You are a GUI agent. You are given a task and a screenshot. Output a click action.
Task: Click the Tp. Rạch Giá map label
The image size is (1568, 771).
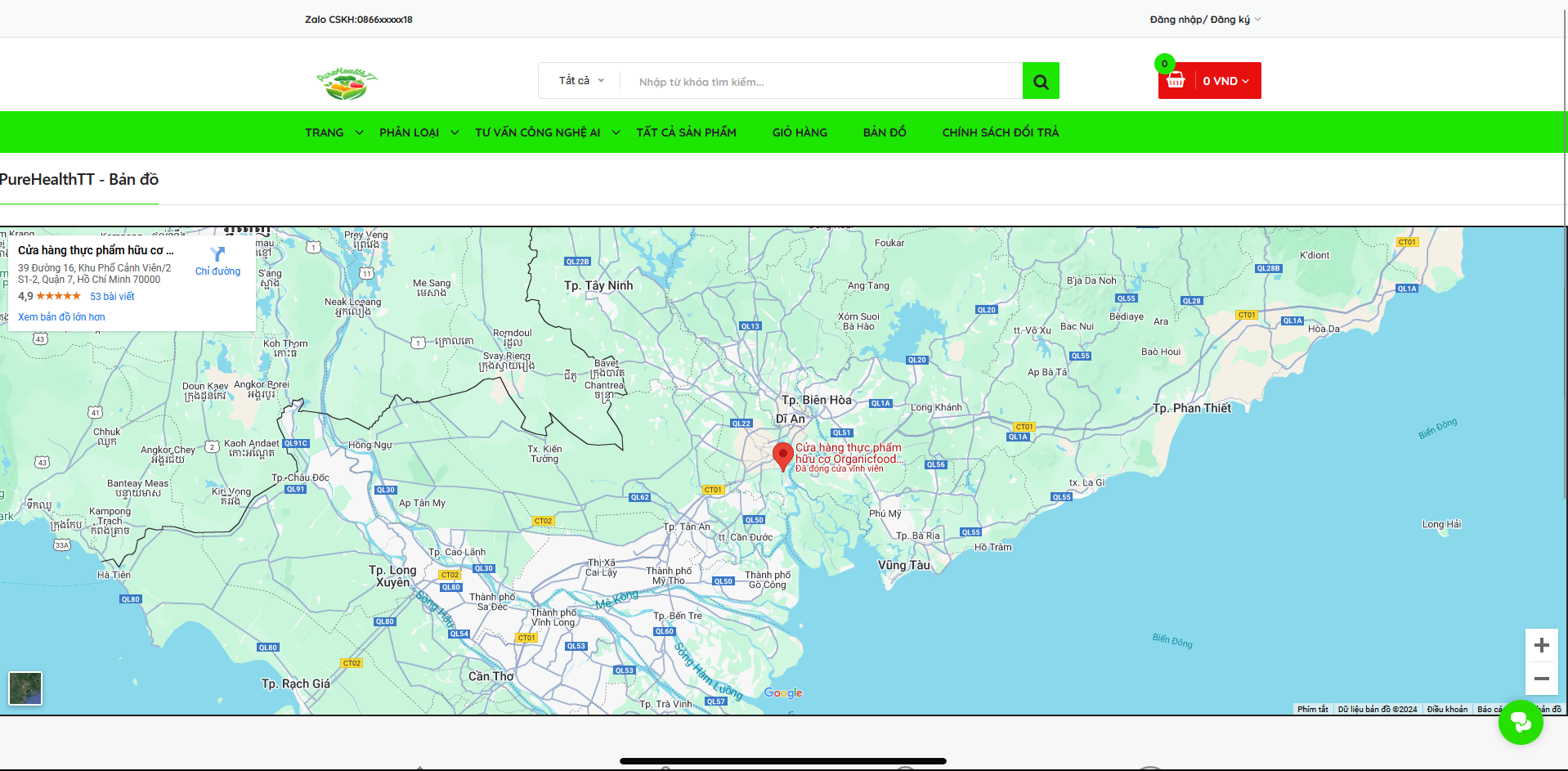click(x=296, y=684)
